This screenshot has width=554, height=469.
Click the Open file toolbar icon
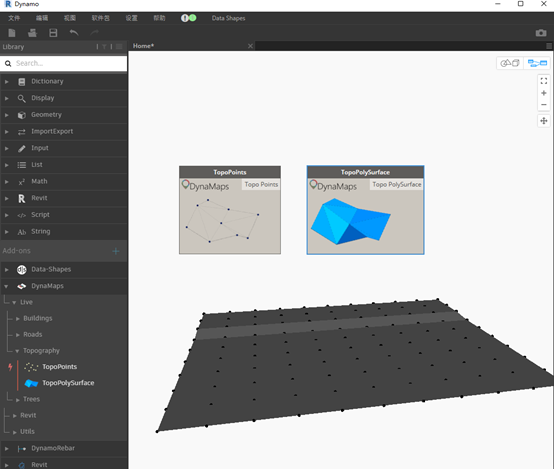click(32, 33)
